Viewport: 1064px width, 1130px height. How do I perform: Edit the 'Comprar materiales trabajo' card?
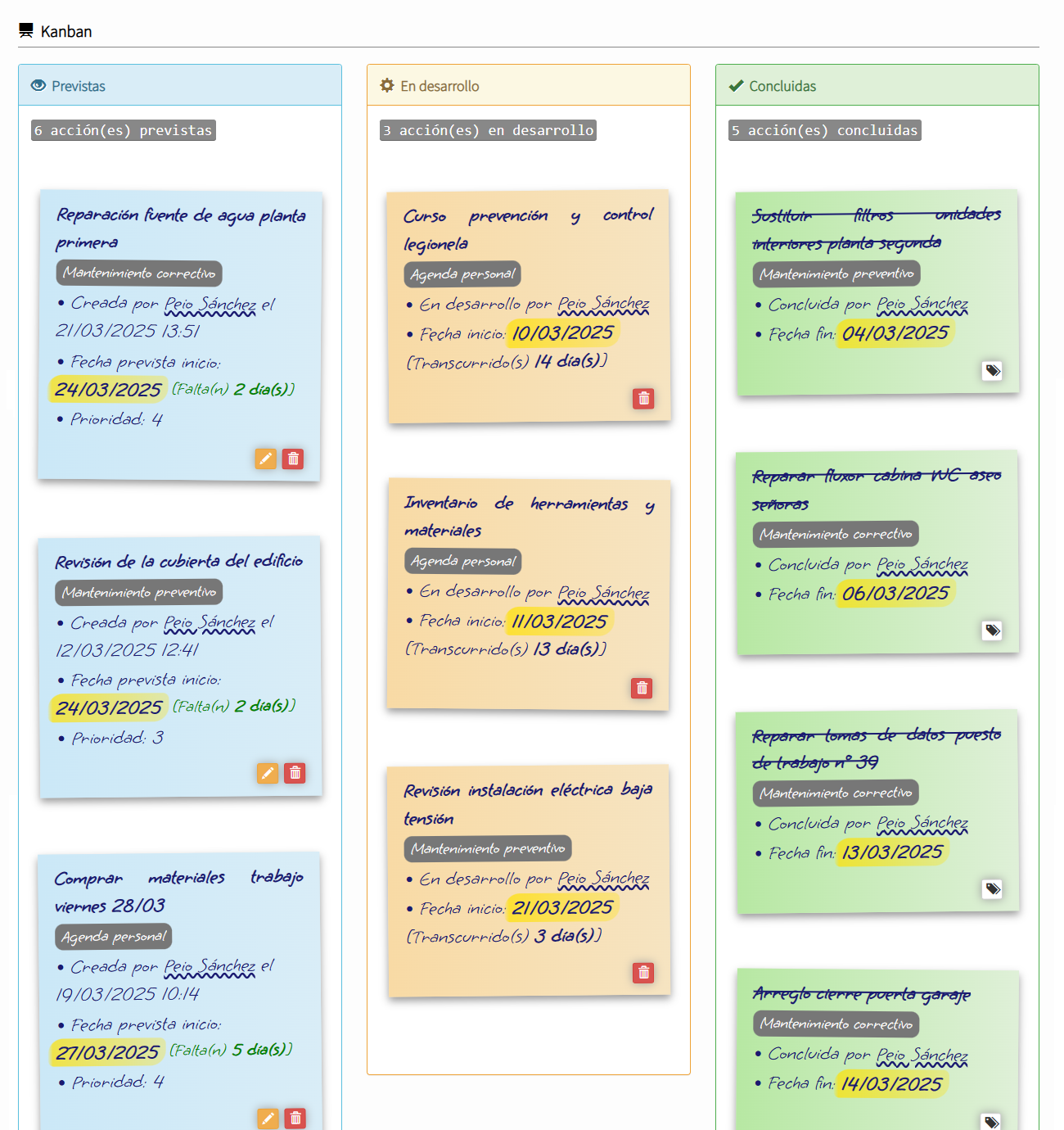click(x=268, y=1119)
